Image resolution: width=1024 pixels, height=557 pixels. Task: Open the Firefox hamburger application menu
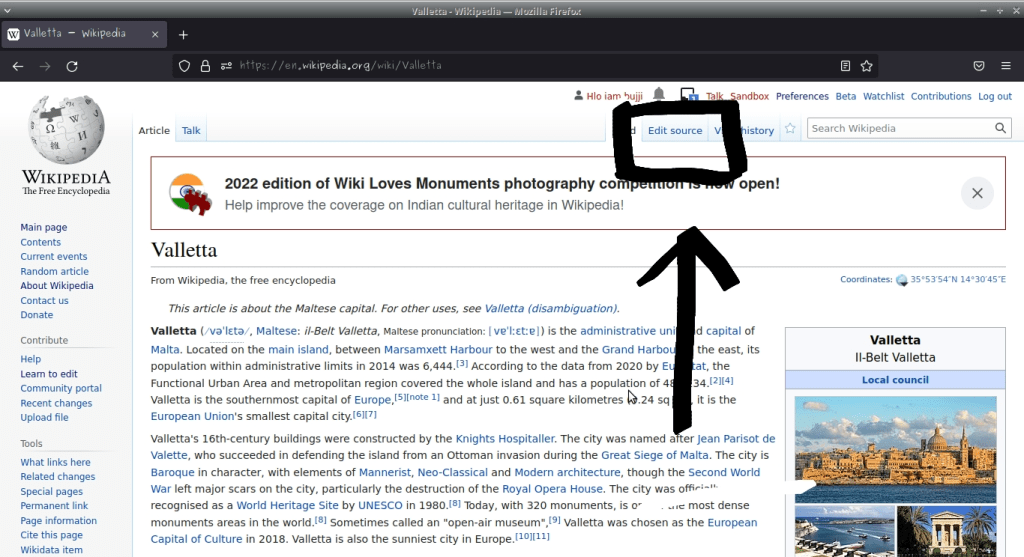(1005, 66)
